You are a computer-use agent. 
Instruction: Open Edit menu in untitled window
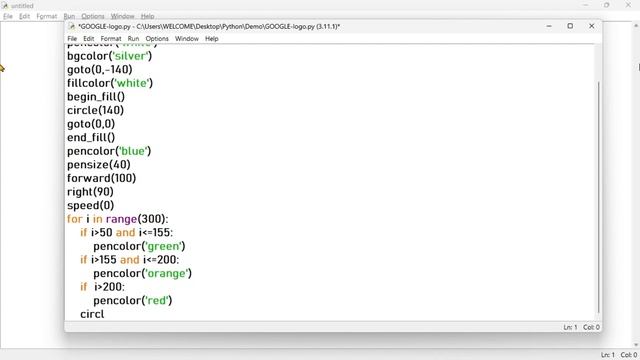(24, 16)
